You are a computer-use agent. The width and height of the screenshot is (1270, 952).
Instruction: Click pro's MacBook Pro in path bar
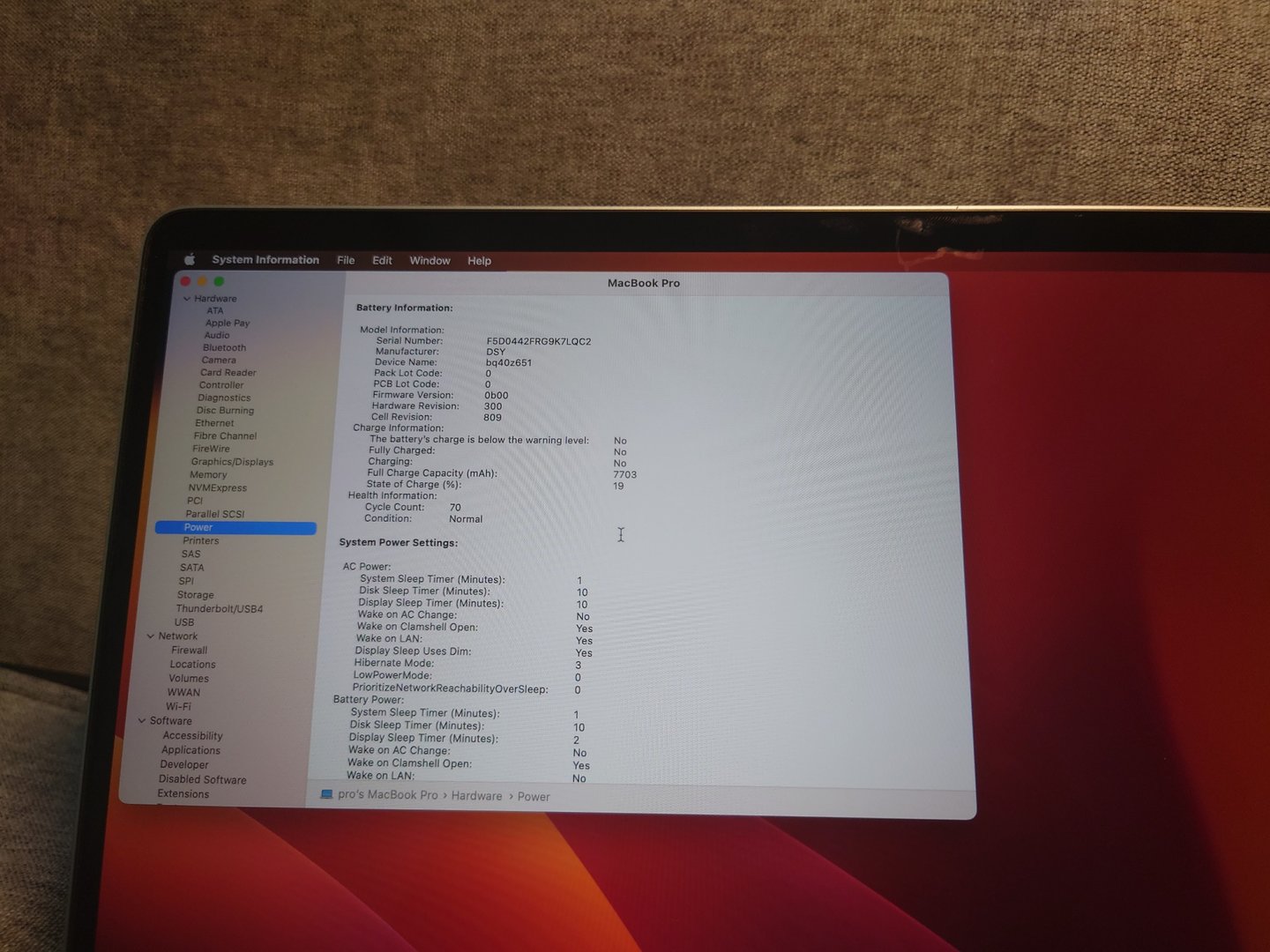pyautogui.click(x=387, y=795)
